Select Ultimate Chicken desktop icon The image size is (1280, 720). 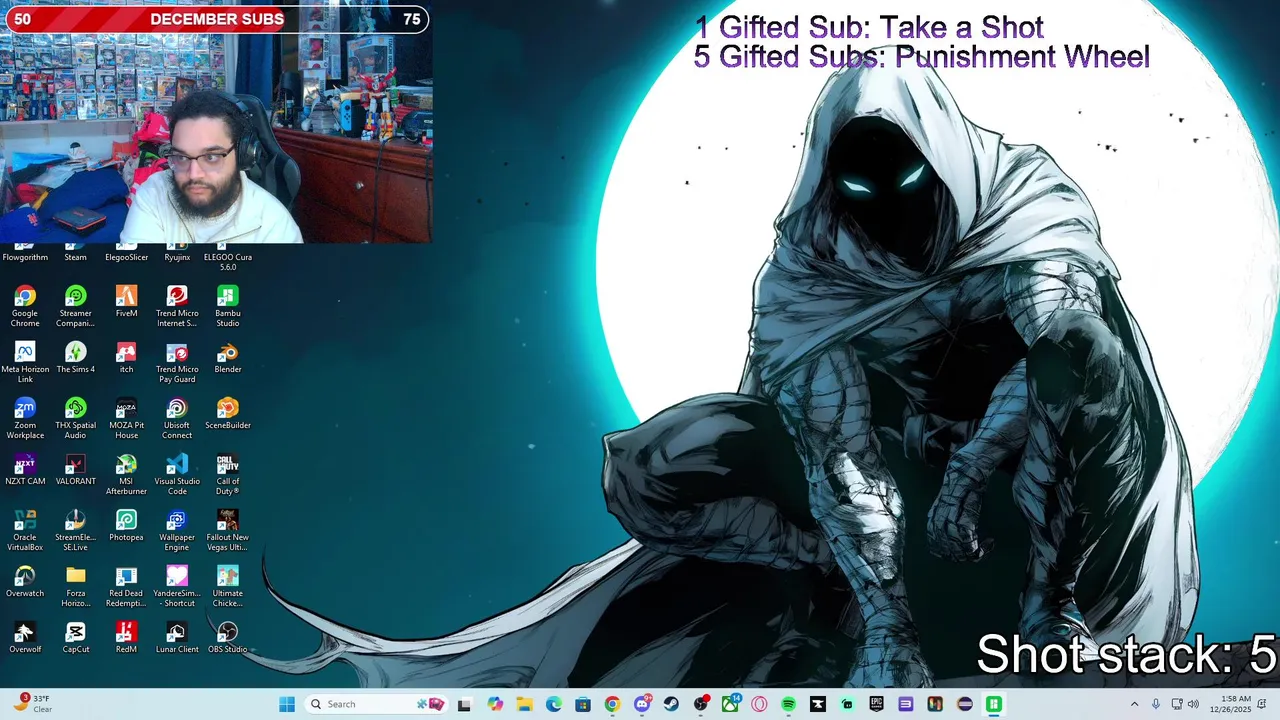(228, 586)
